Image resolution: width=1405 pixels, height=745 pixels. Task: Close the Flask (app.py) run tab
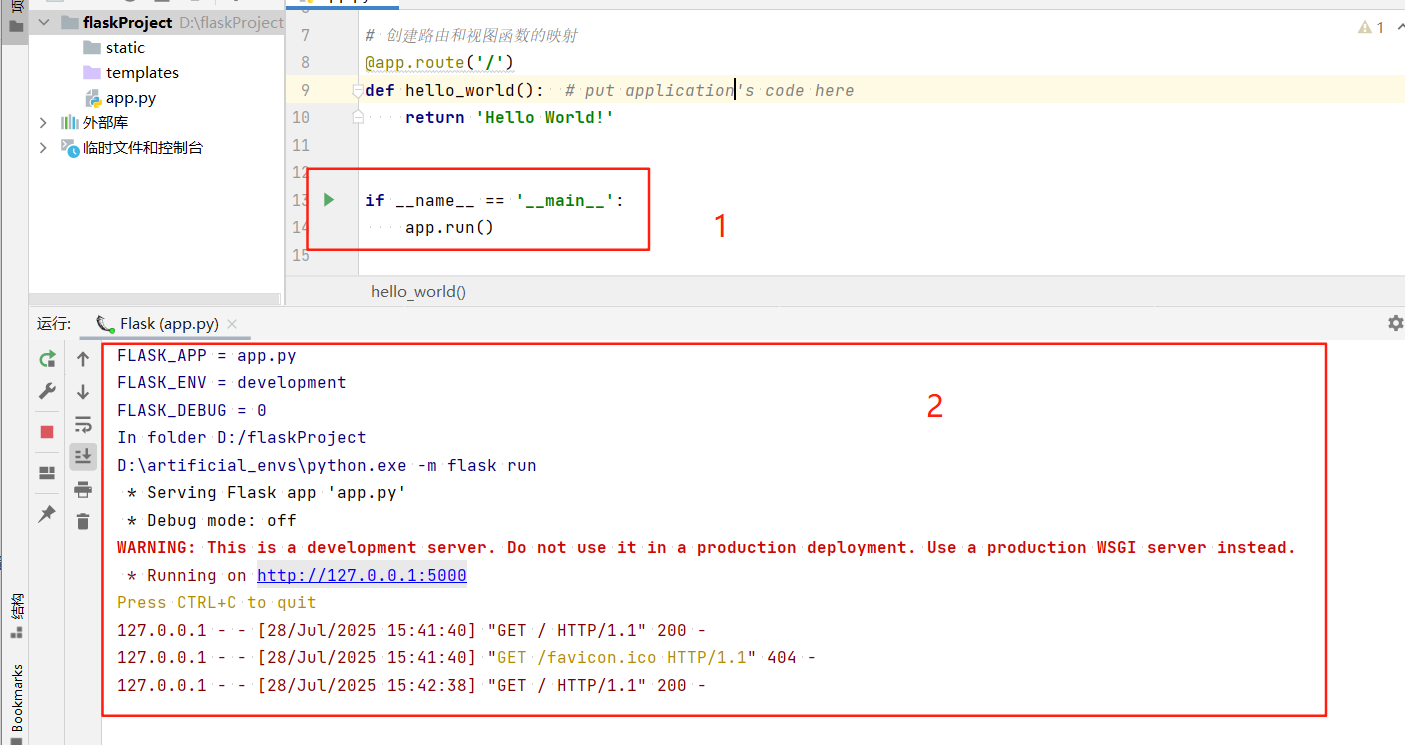tap(232, 324)
